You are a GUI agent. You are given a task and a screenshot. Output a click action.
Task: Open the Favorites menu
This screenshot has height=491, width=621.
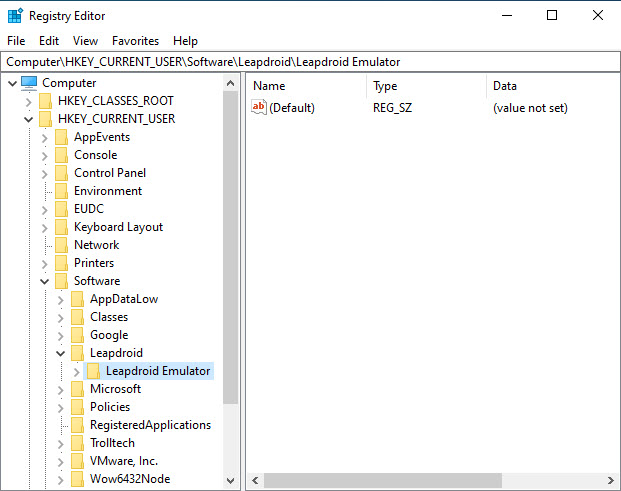(135, 41)
